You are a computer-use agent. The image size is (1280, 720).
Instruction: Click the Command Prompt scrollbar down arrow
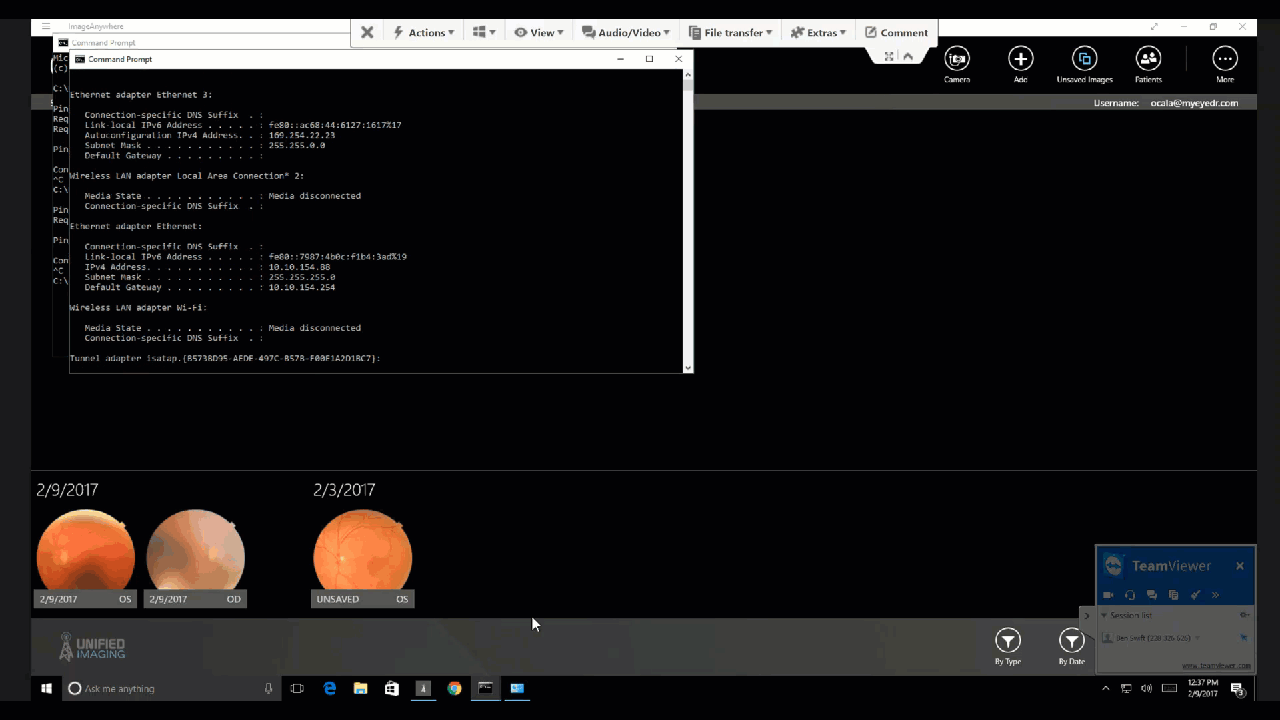[x=687, y=367]
